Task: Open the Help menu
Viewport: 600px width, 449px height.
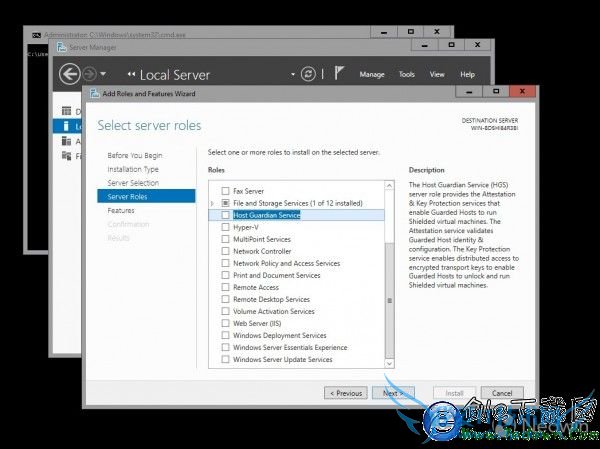Action: click(x=467, y=75)
